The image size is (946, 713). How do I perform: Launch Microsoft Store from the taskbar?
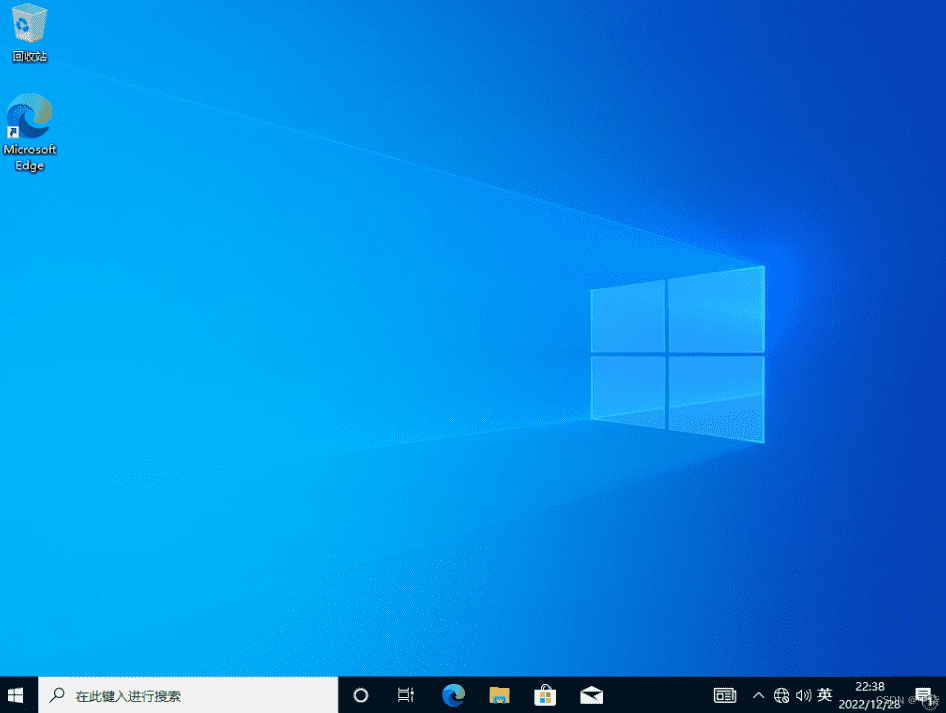tap(546, 695)
